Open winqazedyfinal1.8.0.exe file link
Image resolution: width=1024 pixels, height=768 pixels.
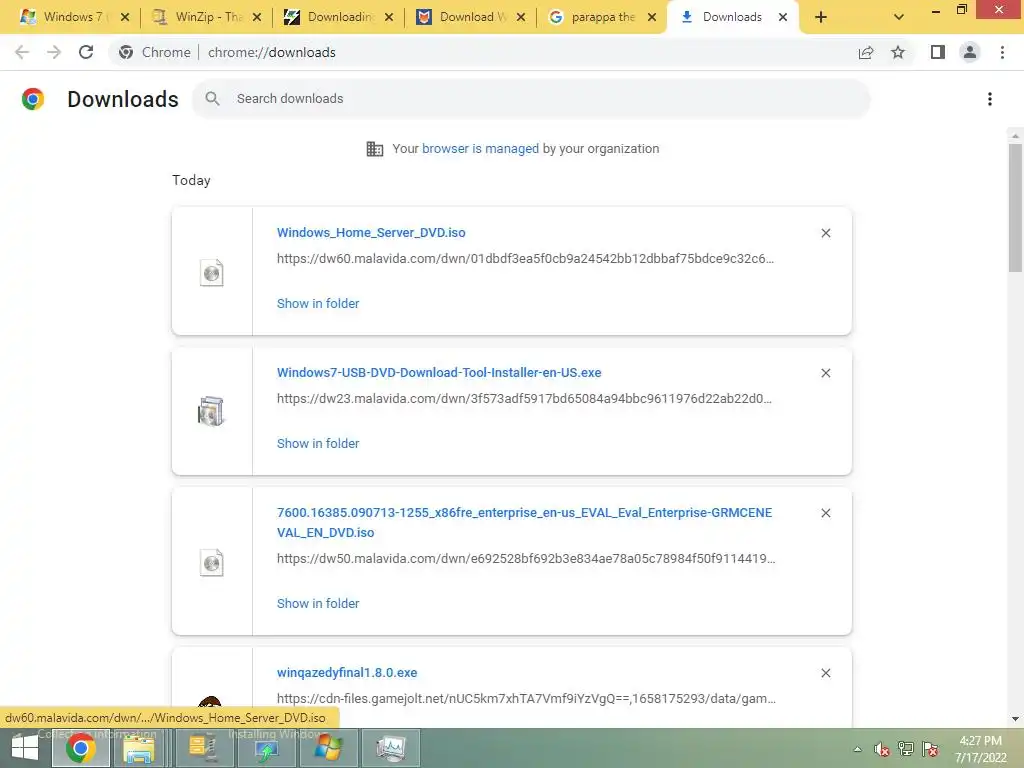pyautogui.click(x=347, y=673)
